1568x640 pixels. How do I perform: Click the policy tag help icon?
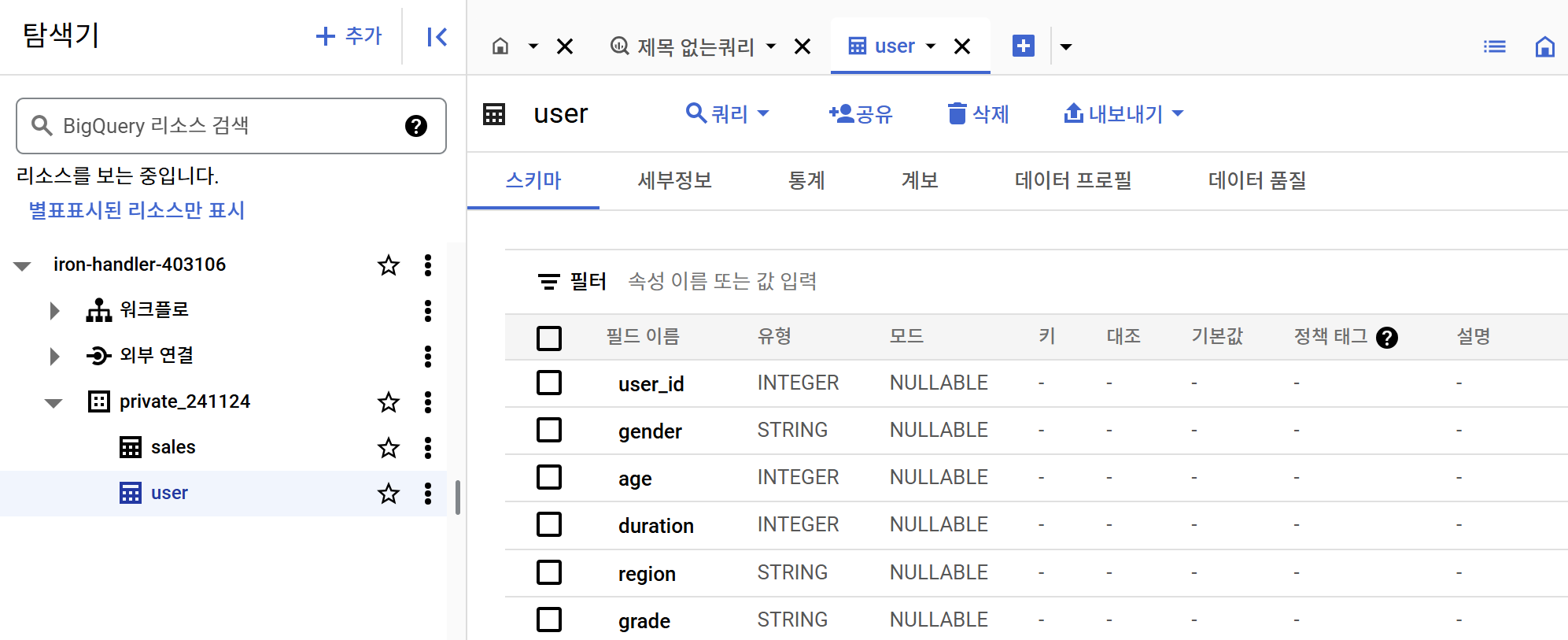[1387, 338]
